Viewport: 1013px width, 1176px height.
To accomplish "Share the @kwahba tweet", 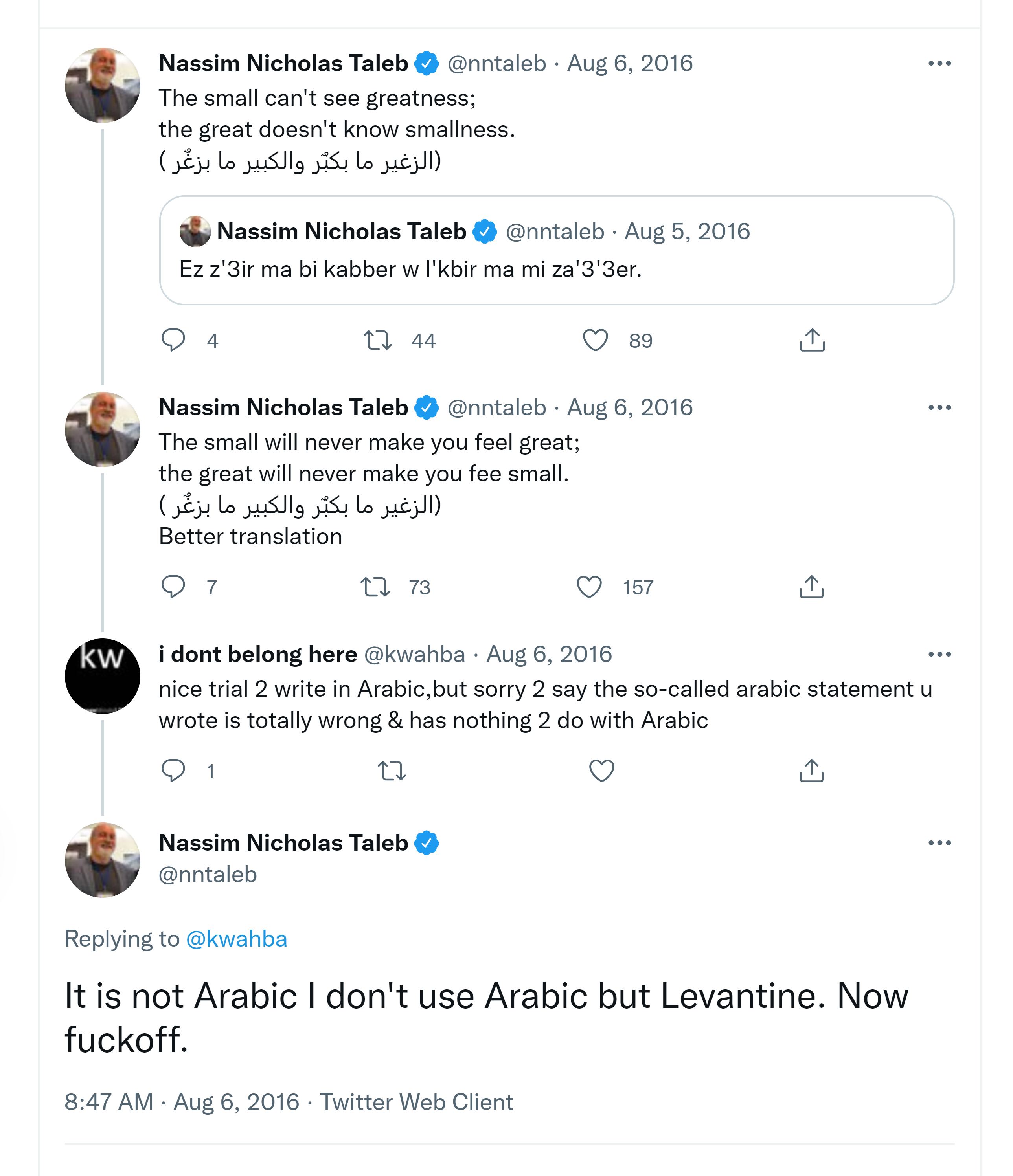I will coord(811,771).
